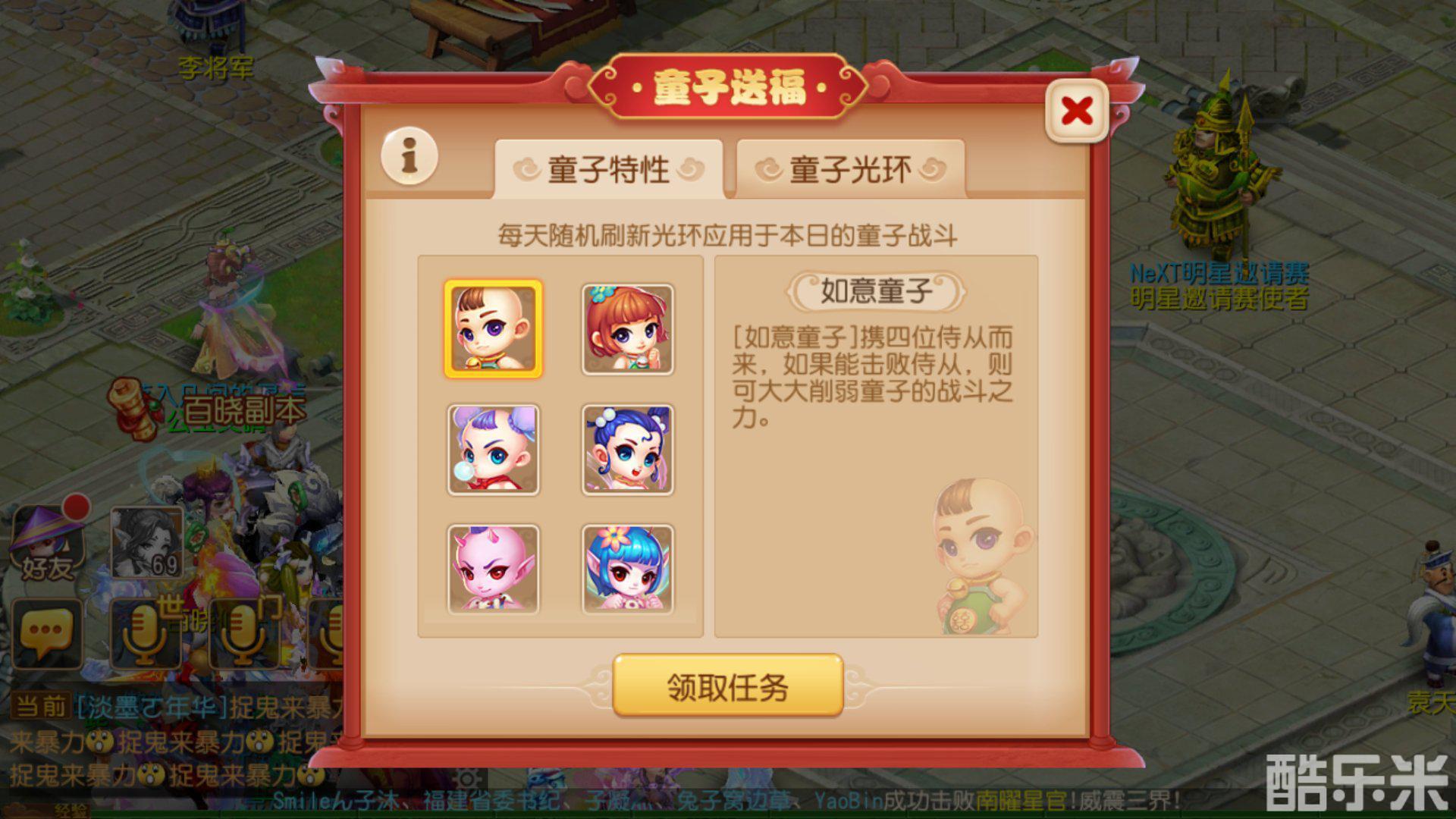Choose the purple-haired bubble-blowing child portrait
The width and height of the screenshot is (1456, 819).
[493, 450]
